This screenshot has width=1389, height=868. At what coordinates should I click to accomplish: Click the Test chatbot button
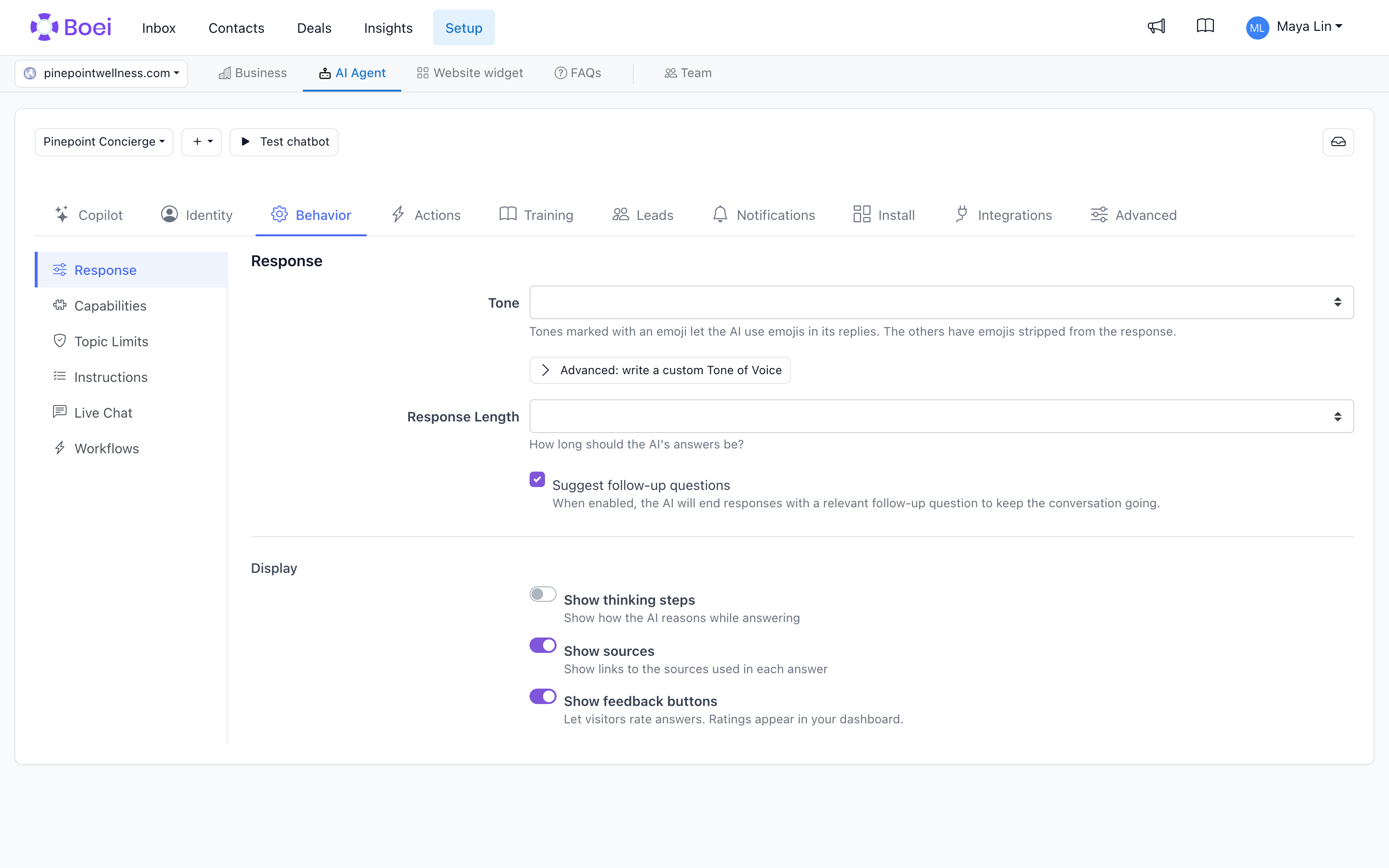click(x=284, y=142)
